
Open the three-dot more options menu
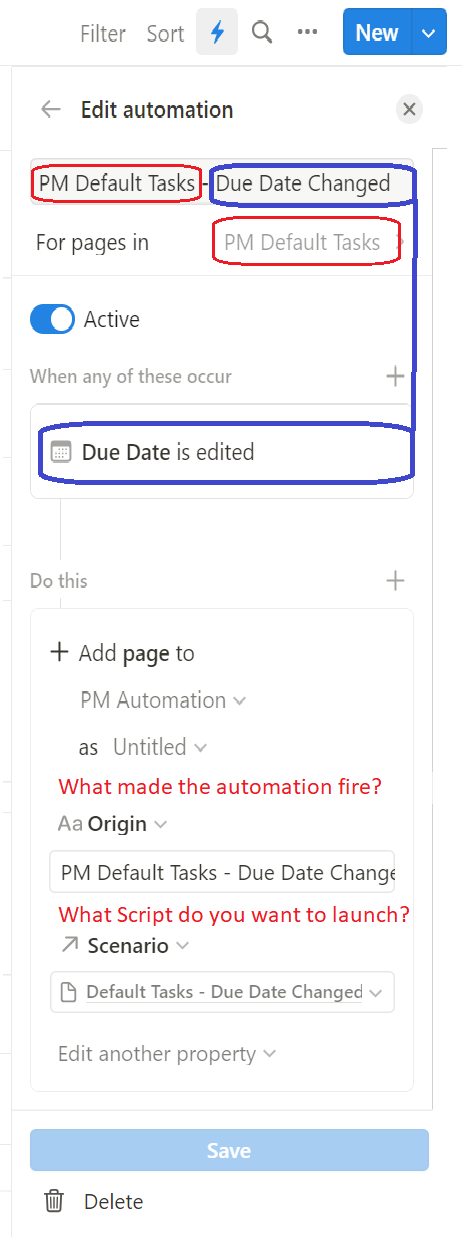point(307,33)
